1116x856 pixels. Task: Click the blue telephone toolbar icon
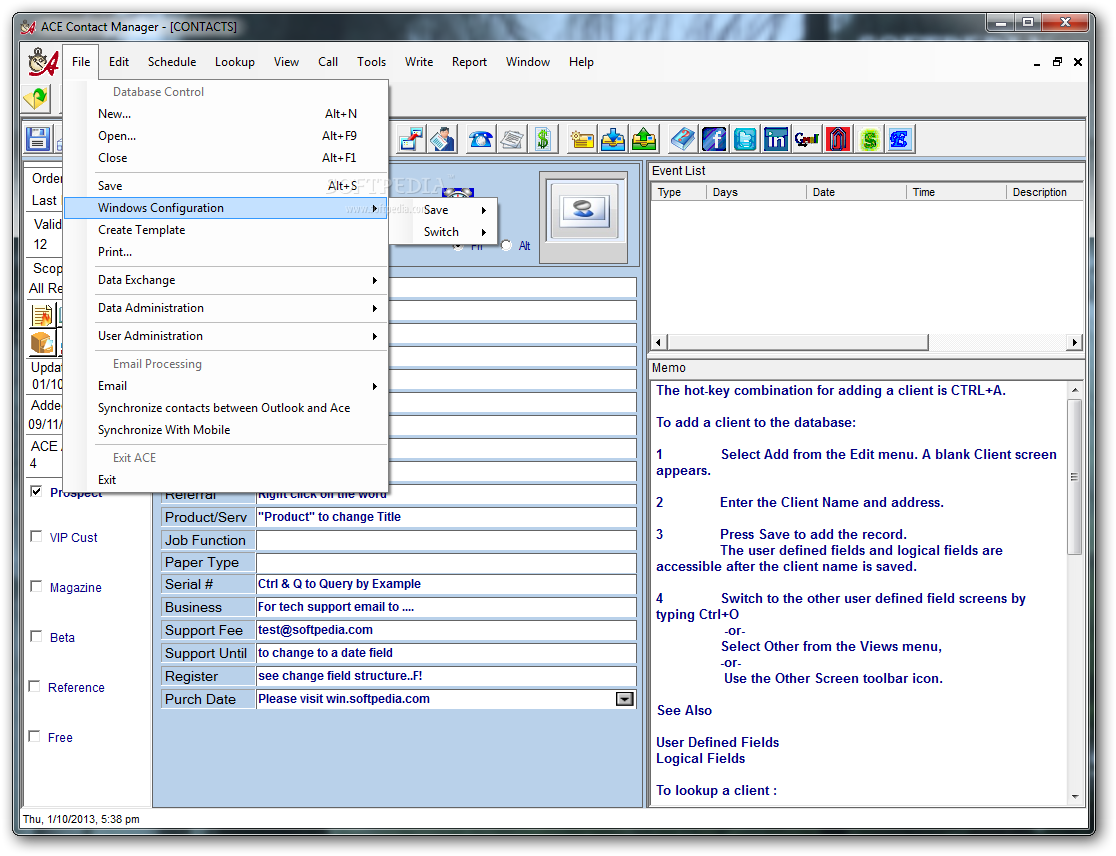(480, 139)
